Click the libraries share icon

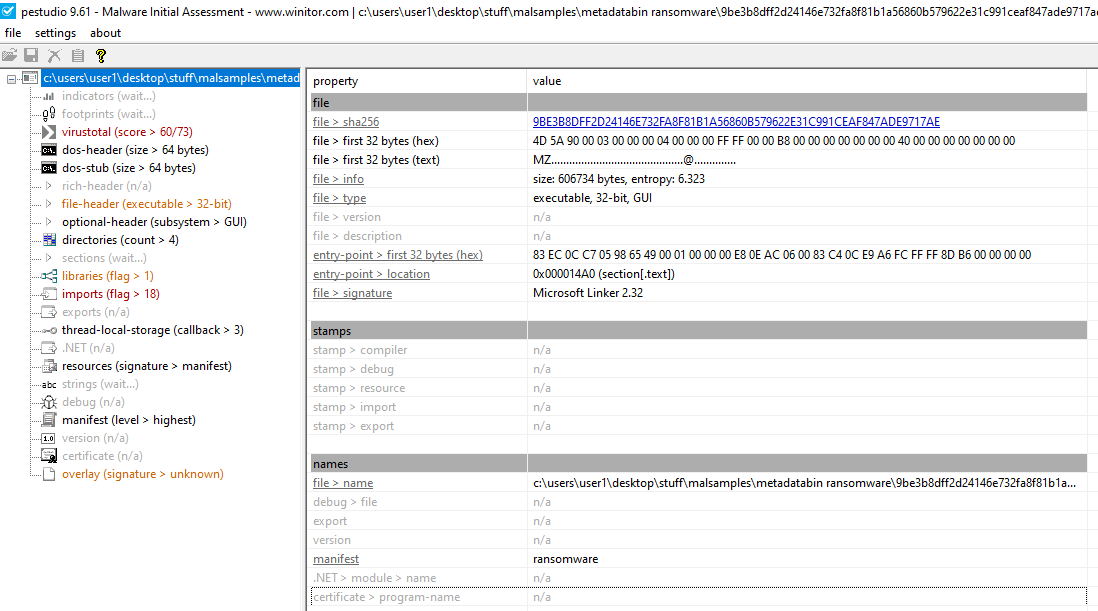click(49, 276)
